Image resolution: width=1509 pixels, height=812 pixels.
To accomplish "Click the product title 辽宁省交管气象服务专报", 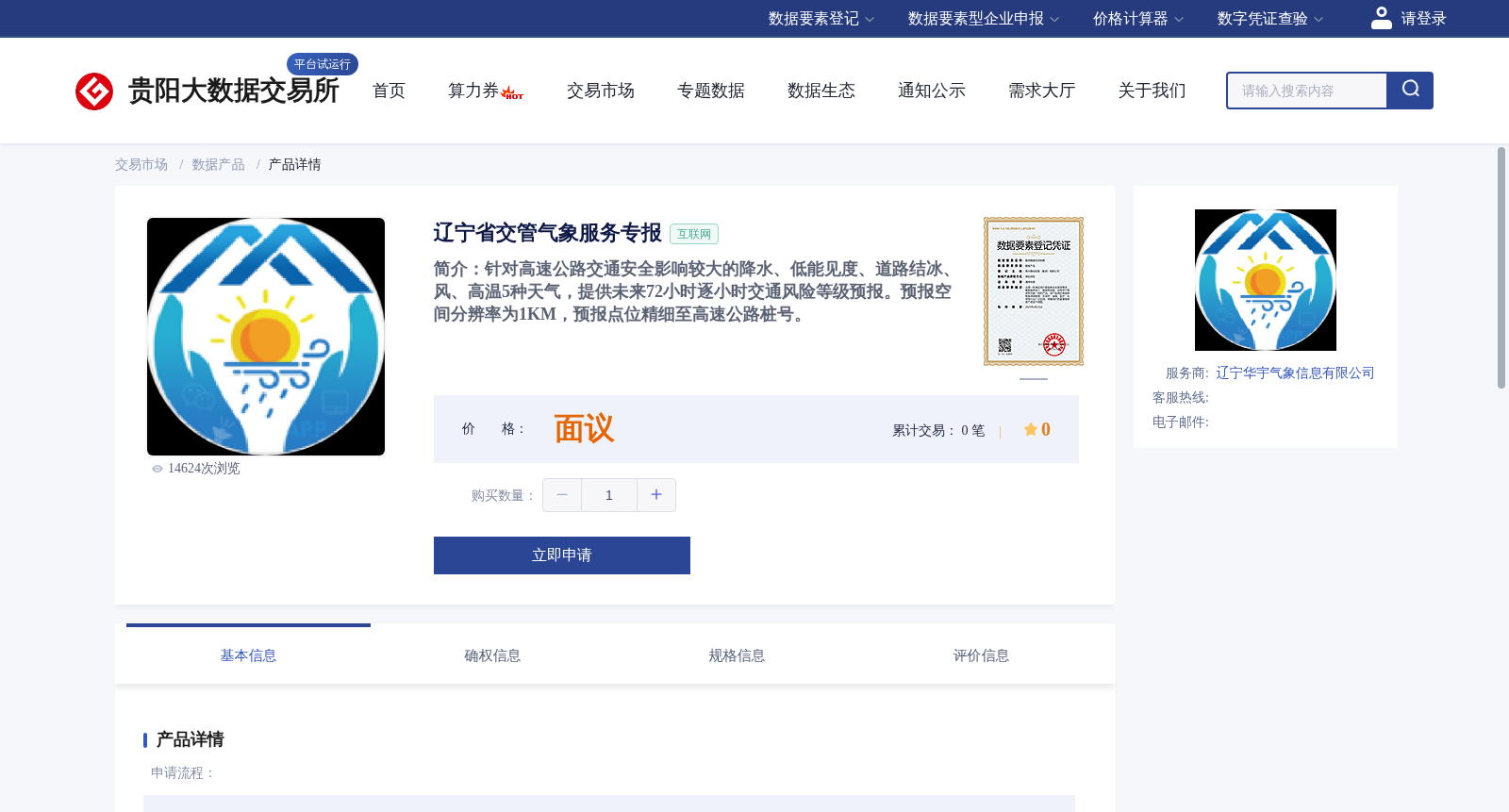I will click(548, 233).
